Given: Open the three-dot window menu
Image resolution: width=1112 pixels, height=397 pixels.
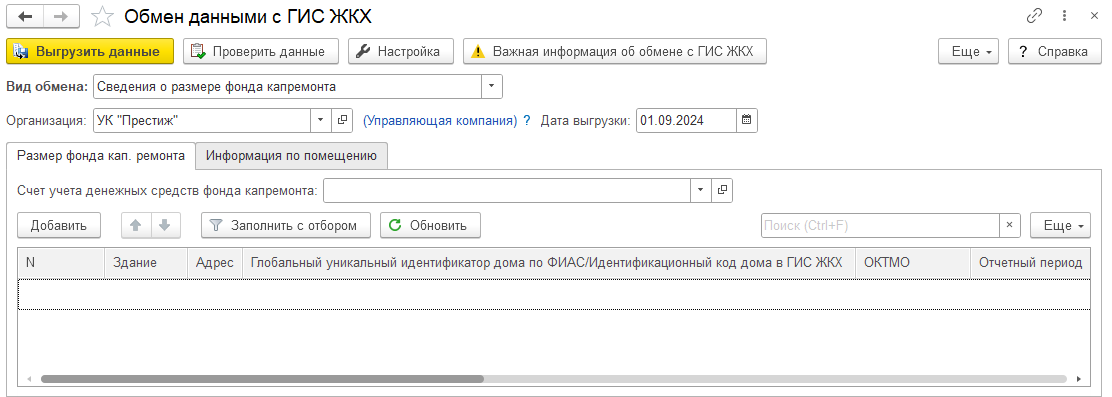Looking at the screenshot, I should click(1064, 16).
